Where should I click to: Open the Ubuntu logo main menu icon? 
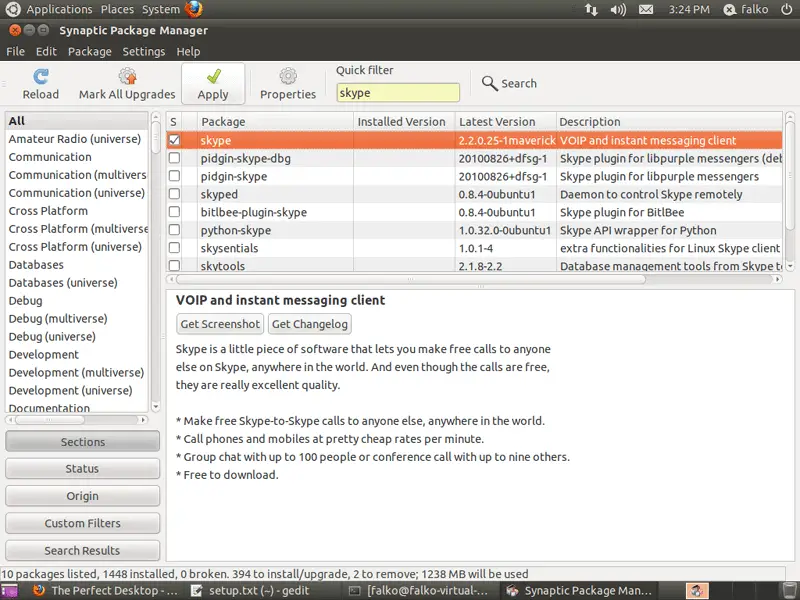[13, 9]
